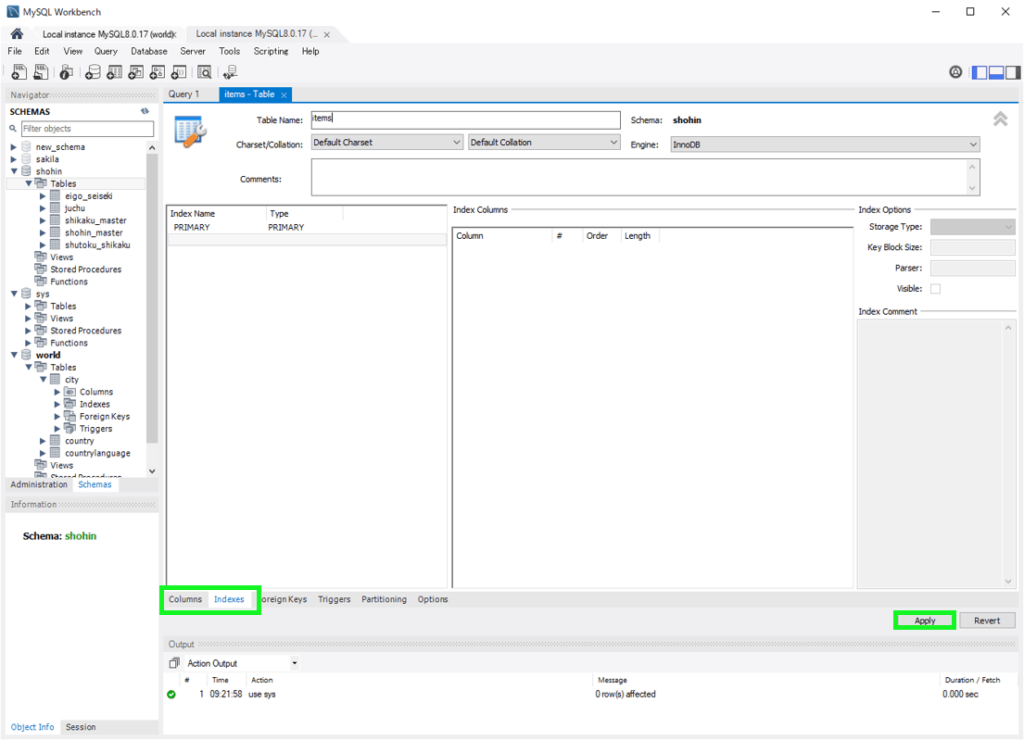
Task: Collapse the table header with double chevron
Action: (1000, 119)
